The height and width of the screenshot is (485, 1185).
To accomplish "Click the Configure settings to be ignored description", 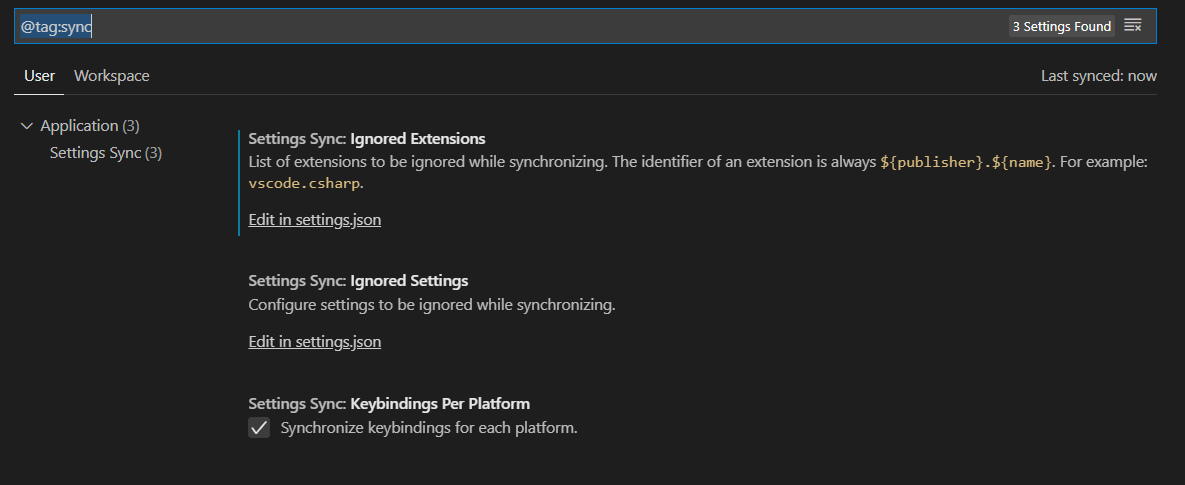I will (432, 305).
